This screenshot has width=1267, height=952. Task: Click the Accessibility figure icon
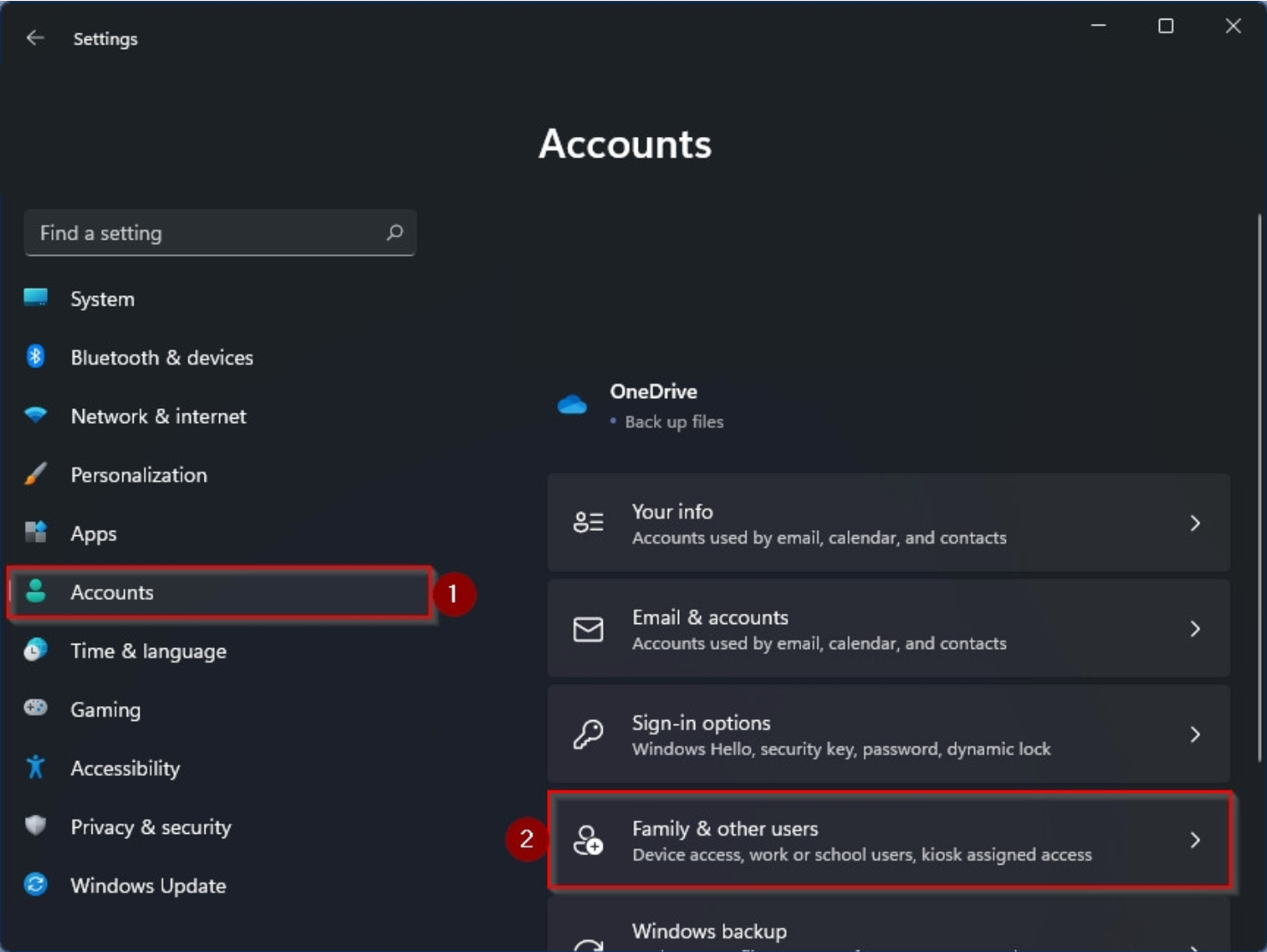(x=35, y=767)
